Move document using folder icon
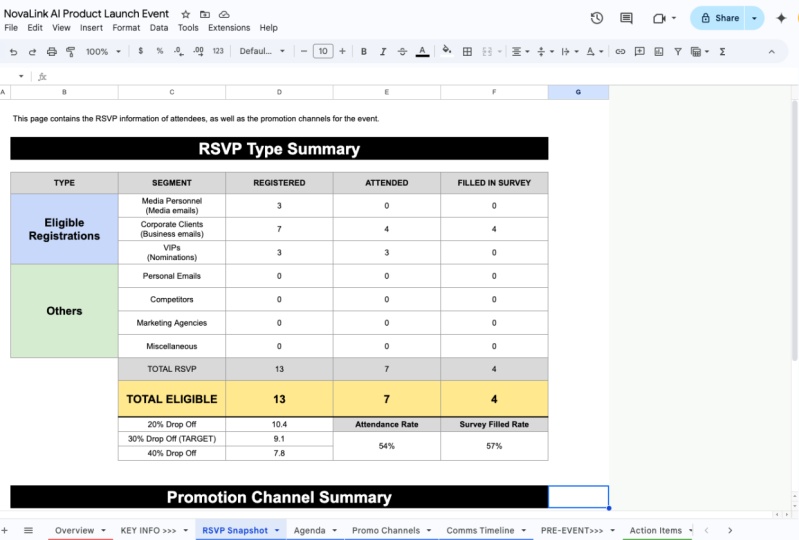Viewport: 799px width, 540px height. click(205, 14)
